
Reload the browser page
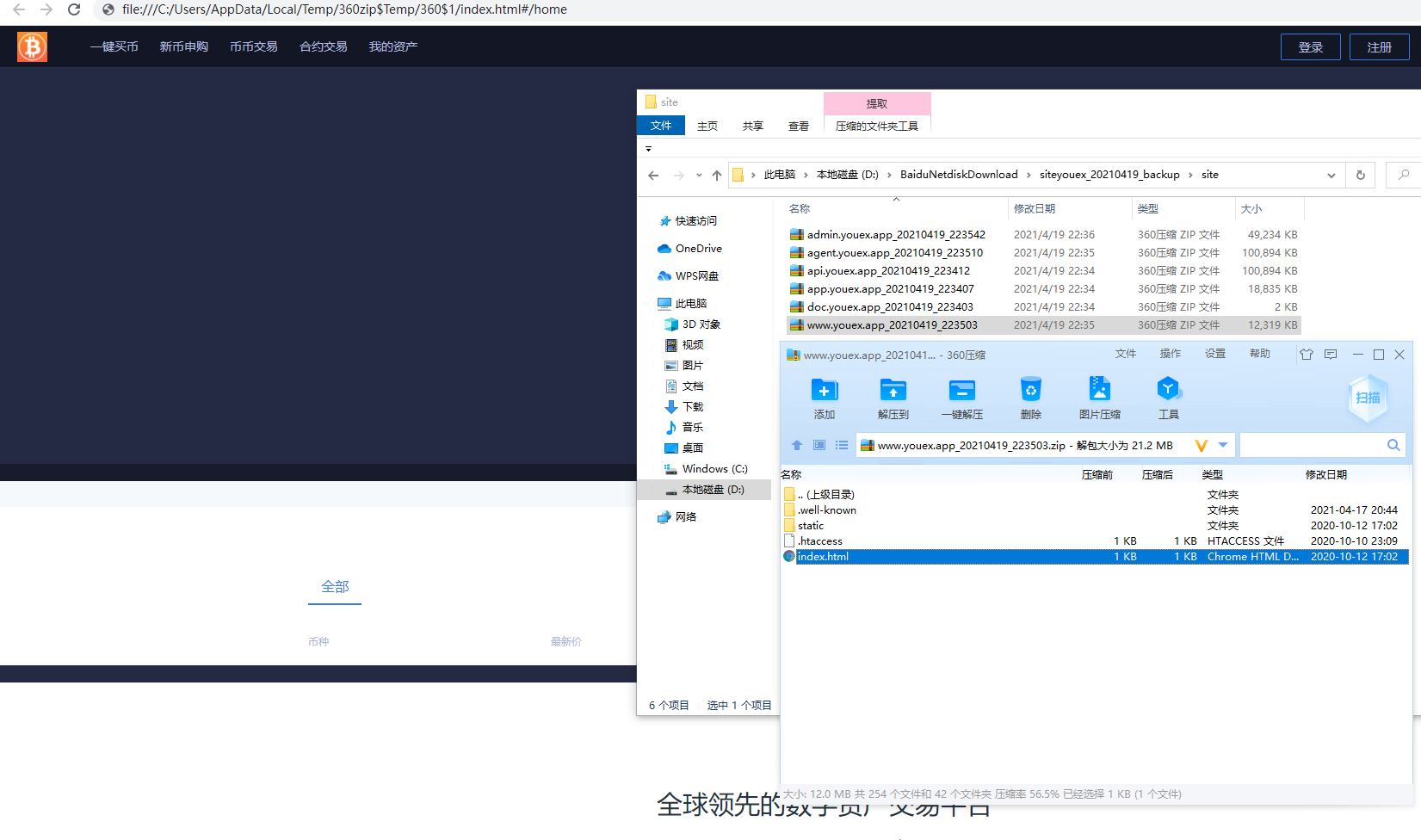pos(74,9)
